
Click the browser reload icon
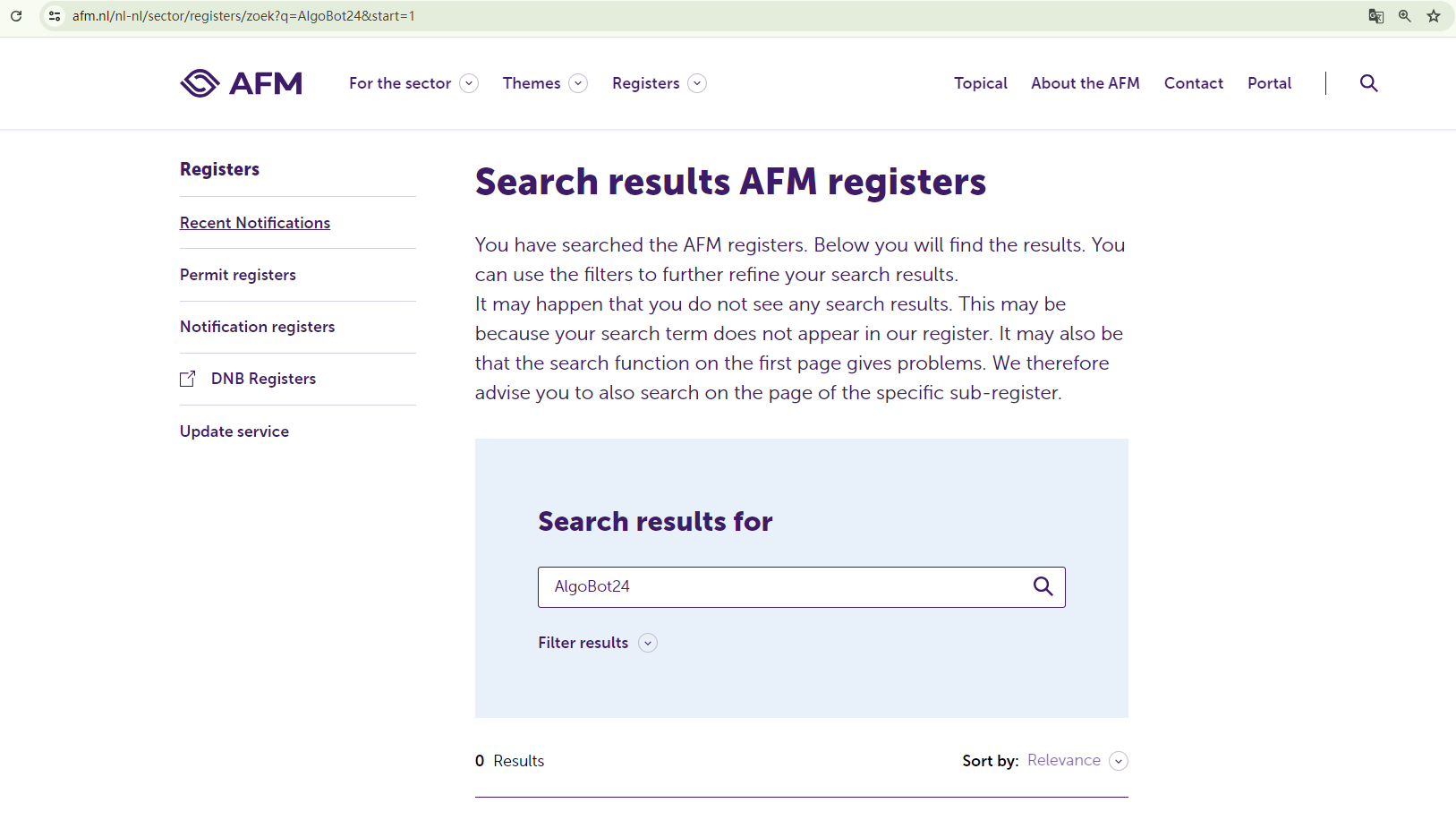tap(16, 16)
